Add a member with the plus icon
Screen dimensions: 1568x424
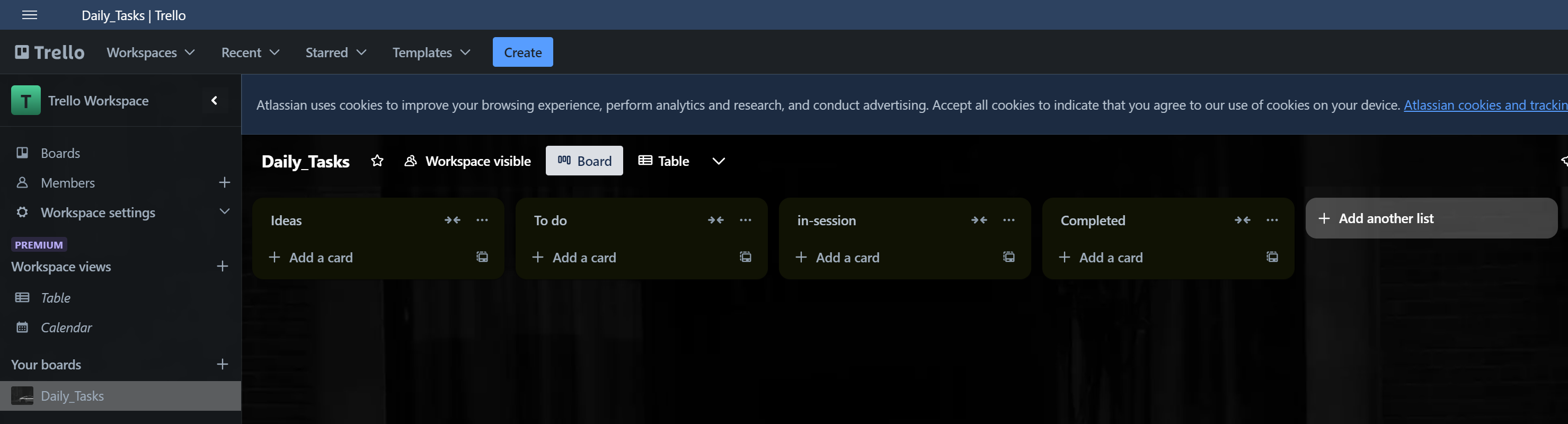(x=225, y=183)
